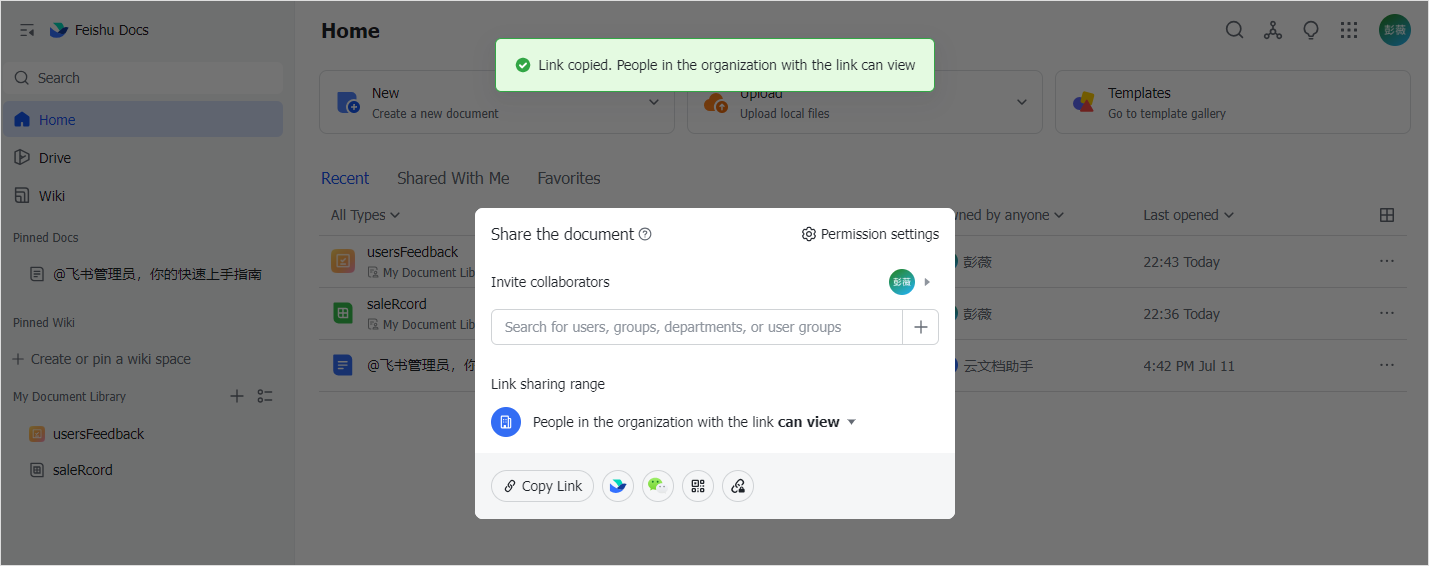Viewport: 1429px width, 566px height.
Task: Change link permission from can view
Action: (x=817, y=422)
